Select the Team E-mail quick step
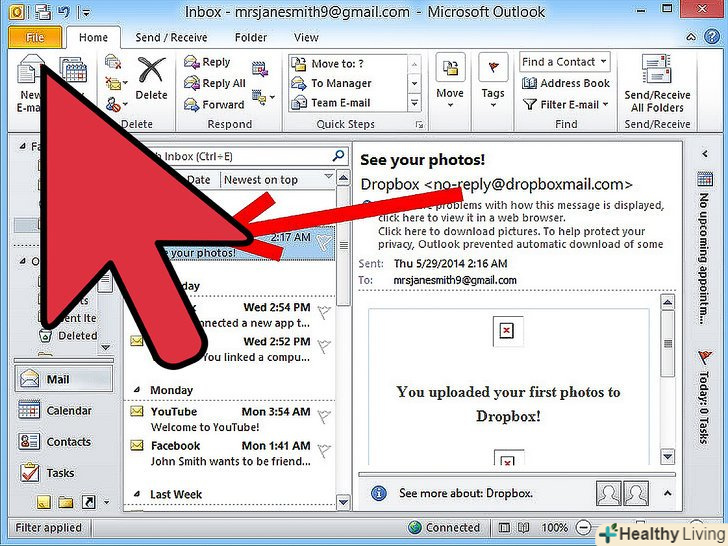The width and height of the screenshot is (728, 546). [347, 103]
